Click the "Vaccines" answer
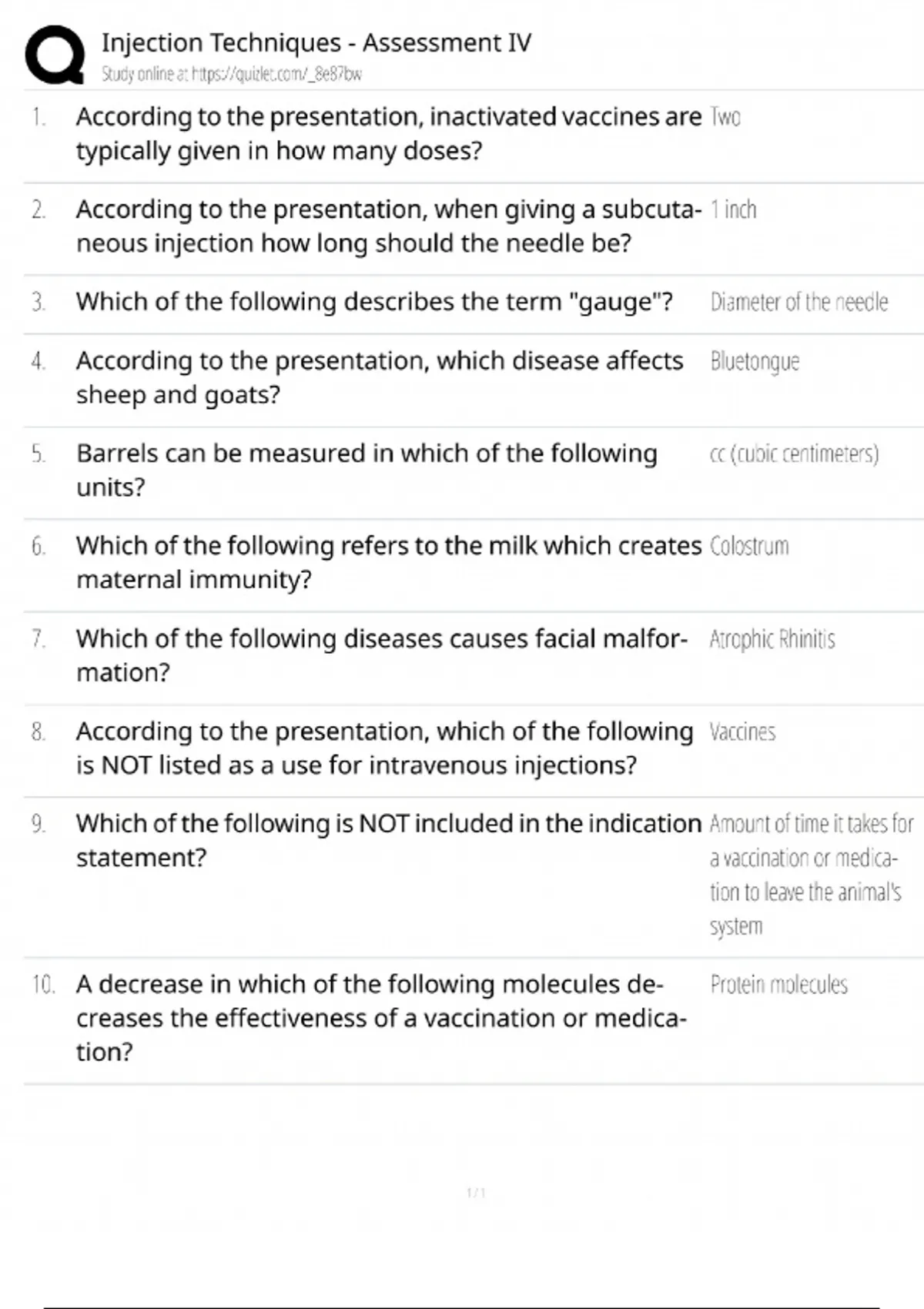 point(742,731)
